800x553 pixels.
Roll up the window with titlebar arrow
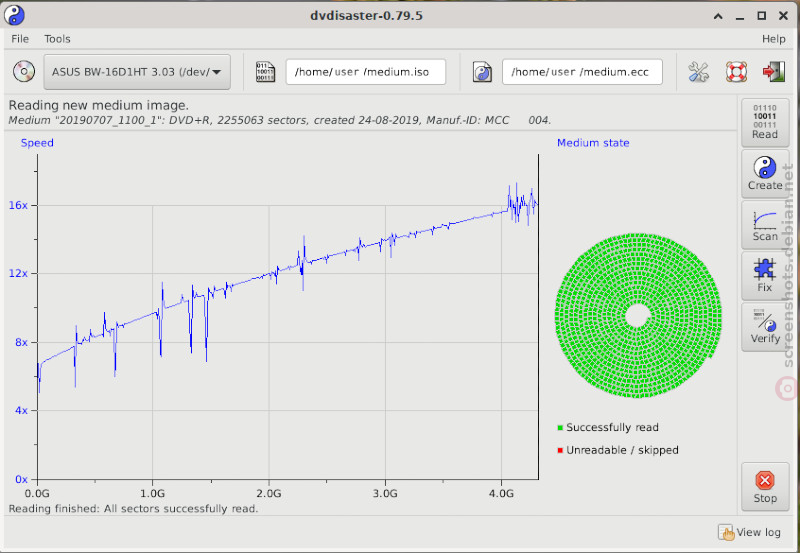pyautogui.click(x=718, y=16)
